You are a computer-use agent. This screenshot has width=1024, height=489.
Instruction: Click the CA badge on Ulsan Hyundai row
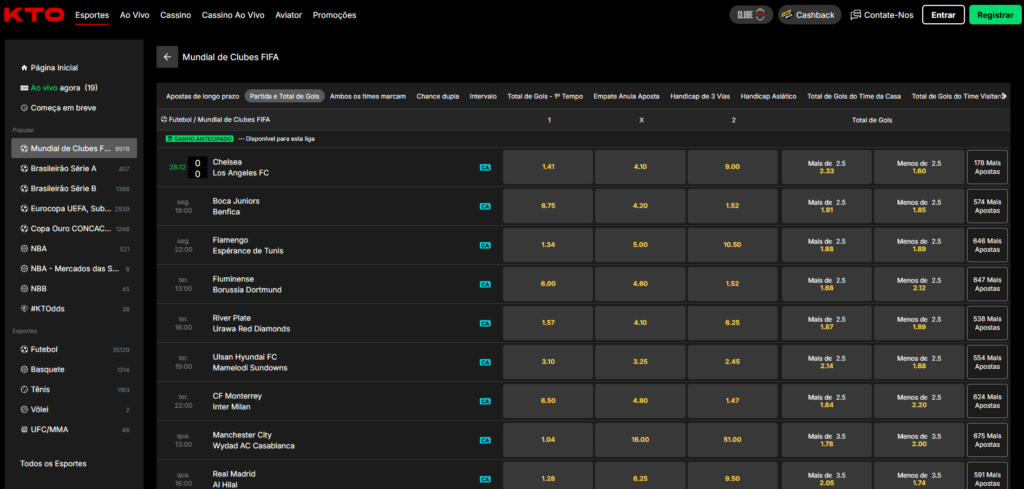[485, 362]
